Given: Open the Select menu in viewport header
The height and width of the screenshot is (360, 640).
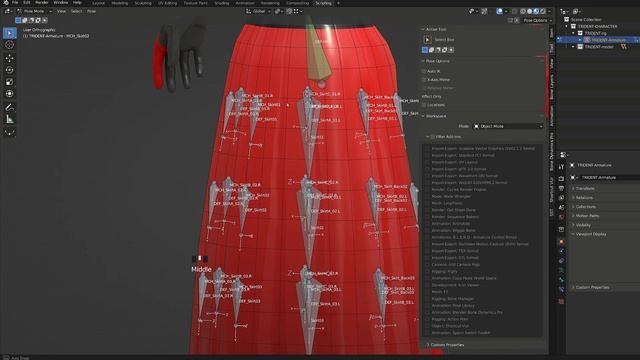Looking at the screenshot, I should click(x=76, y=11).
